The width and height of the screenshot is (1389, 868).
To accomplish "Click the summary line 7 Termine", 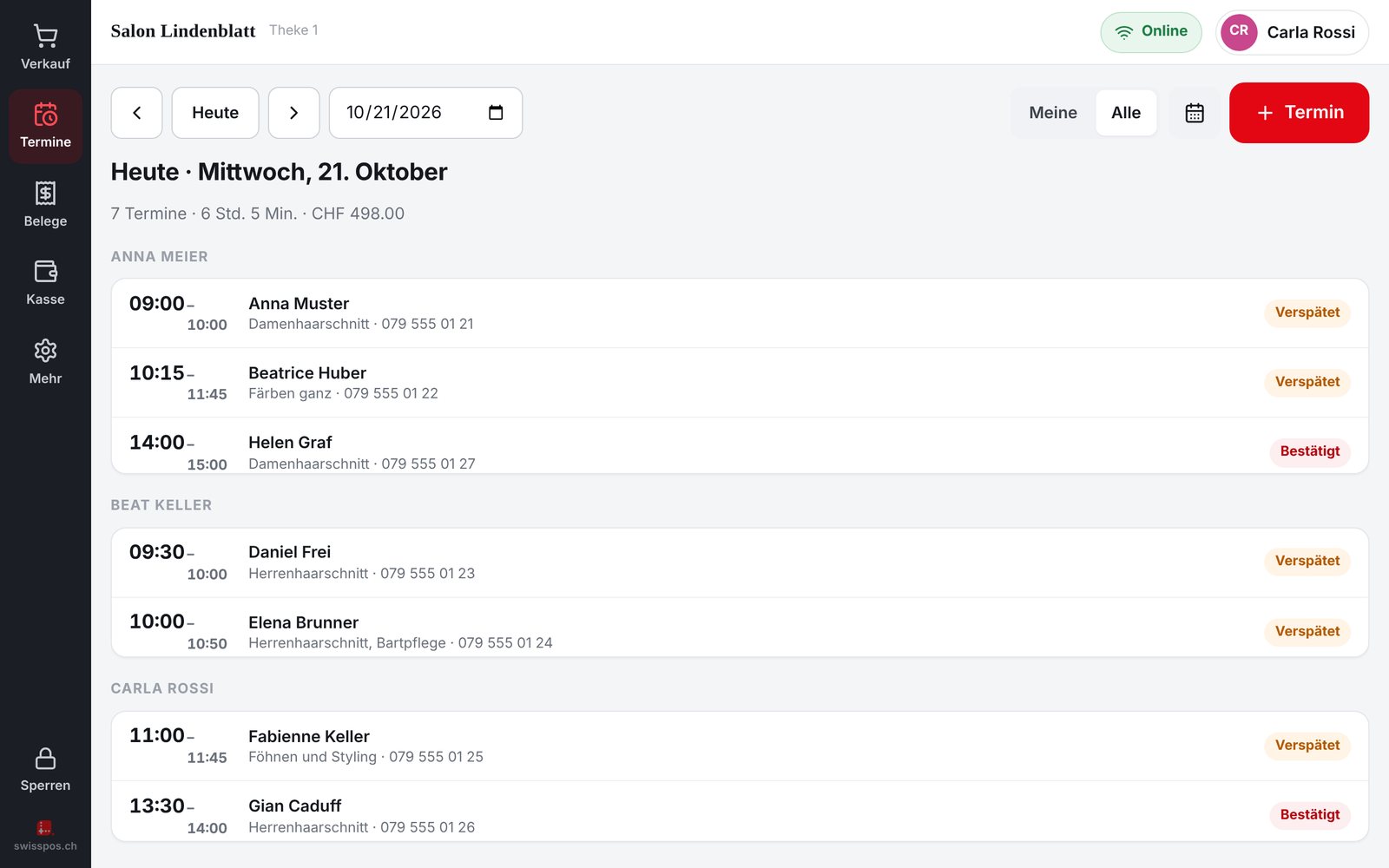I will [x=257, y=214].
